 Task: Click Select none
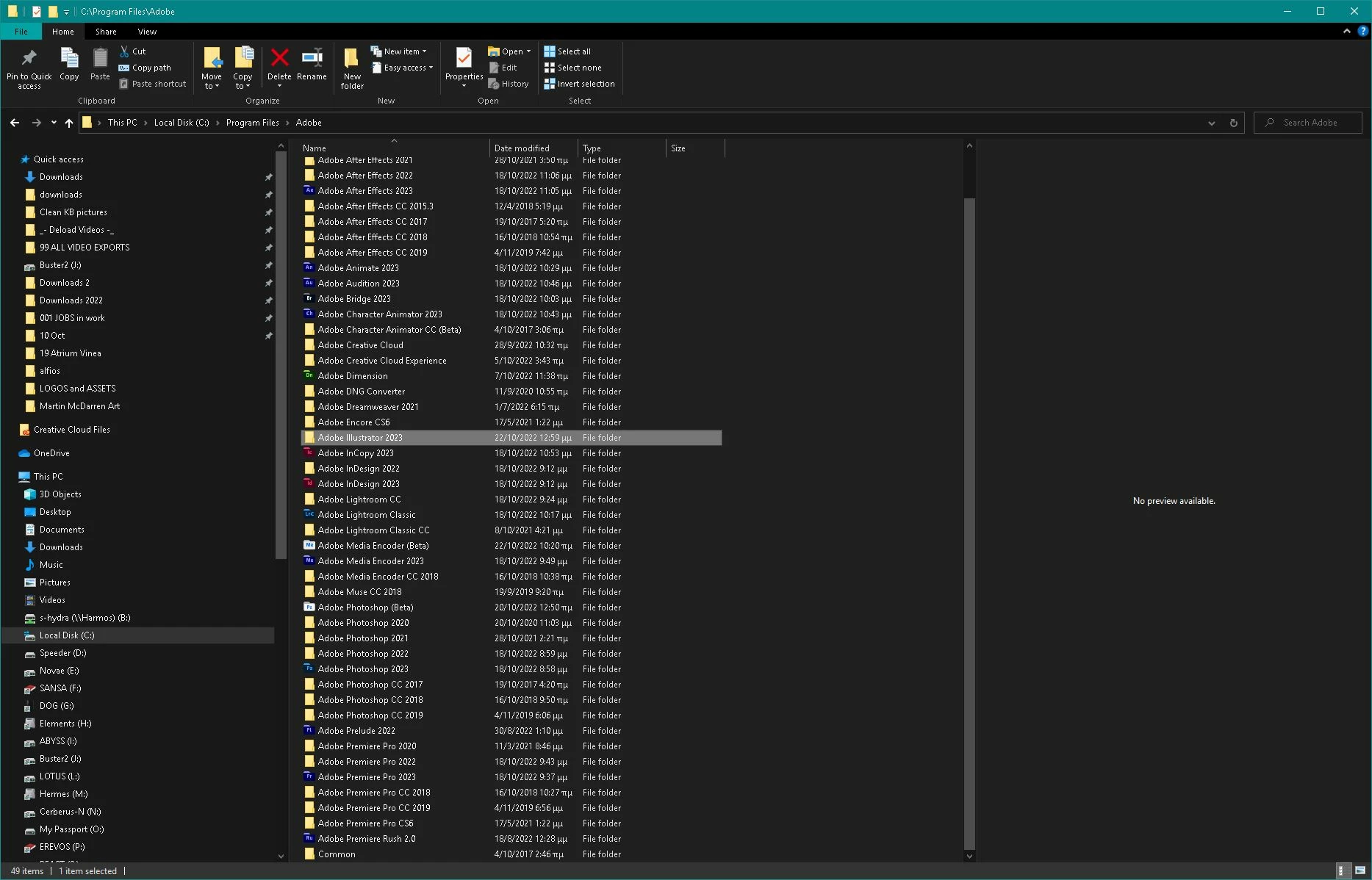coord(572,68)
